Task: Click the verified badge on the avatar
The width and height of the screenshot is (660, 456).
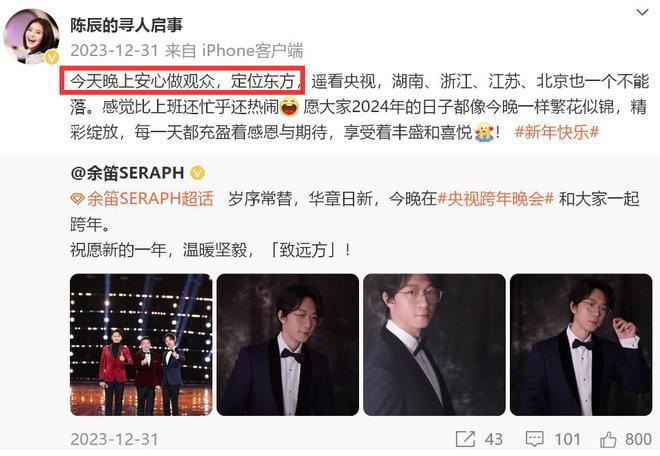Action: (x=52, y=57)
